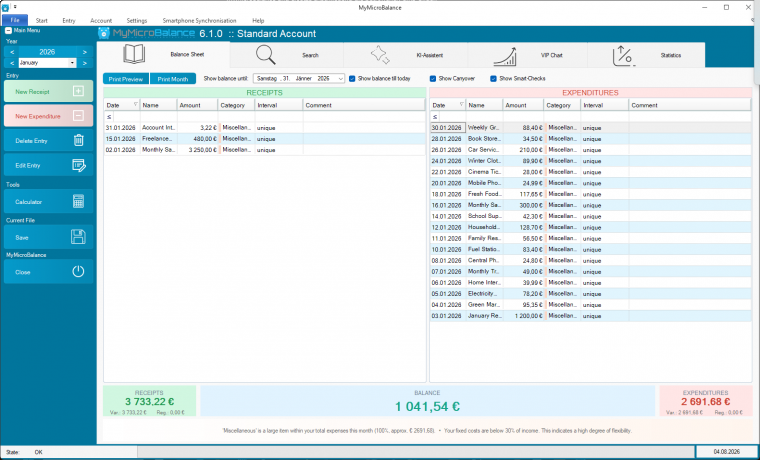Click the rising chart VIP Chat icon
Screen dimensions: 760x460
coord(505,56)
